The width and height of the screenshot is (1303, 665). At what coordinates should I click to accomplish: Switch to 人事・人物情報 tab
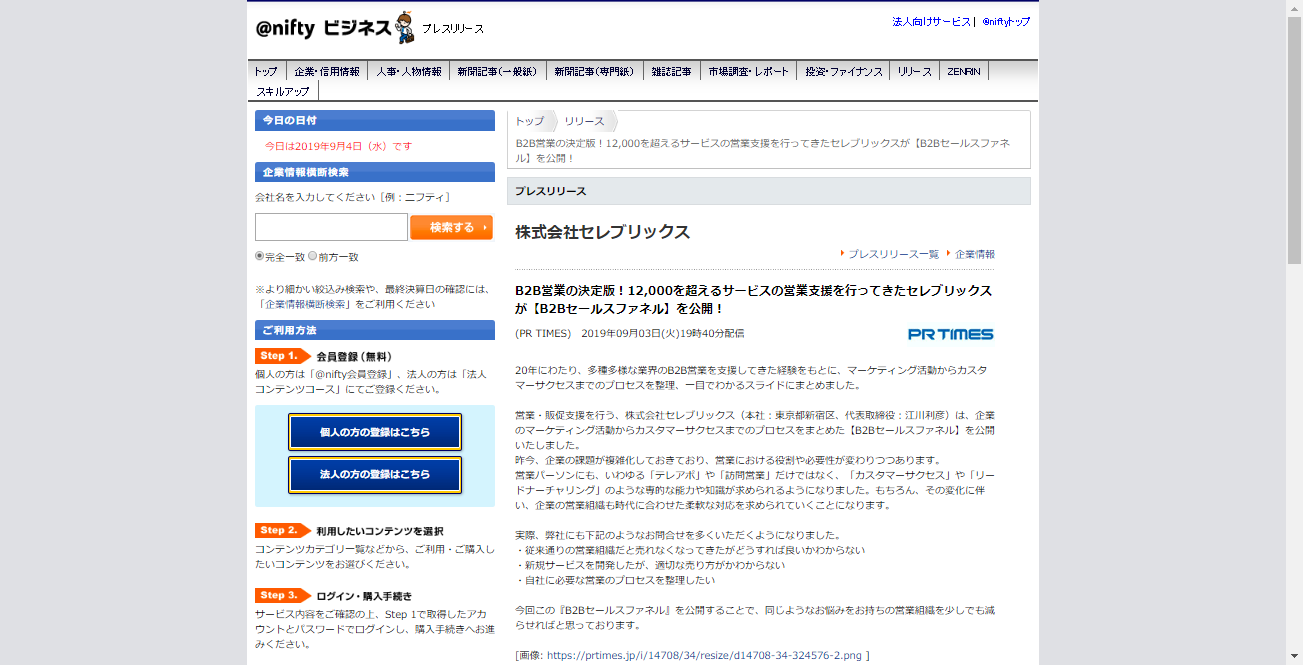408,71
